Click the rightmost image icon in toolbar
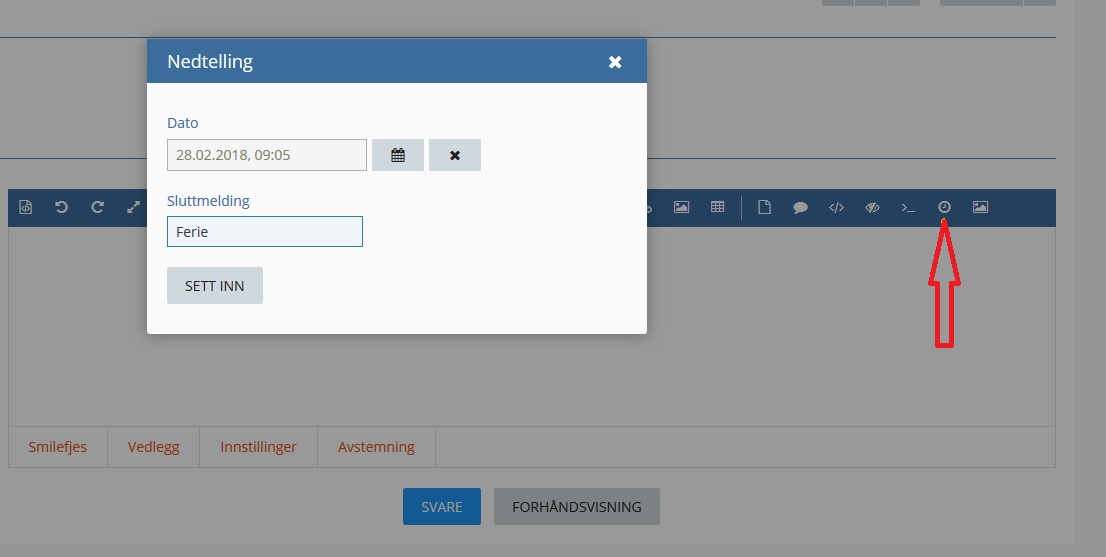1106x557 pixels. [x=980, y=207]
